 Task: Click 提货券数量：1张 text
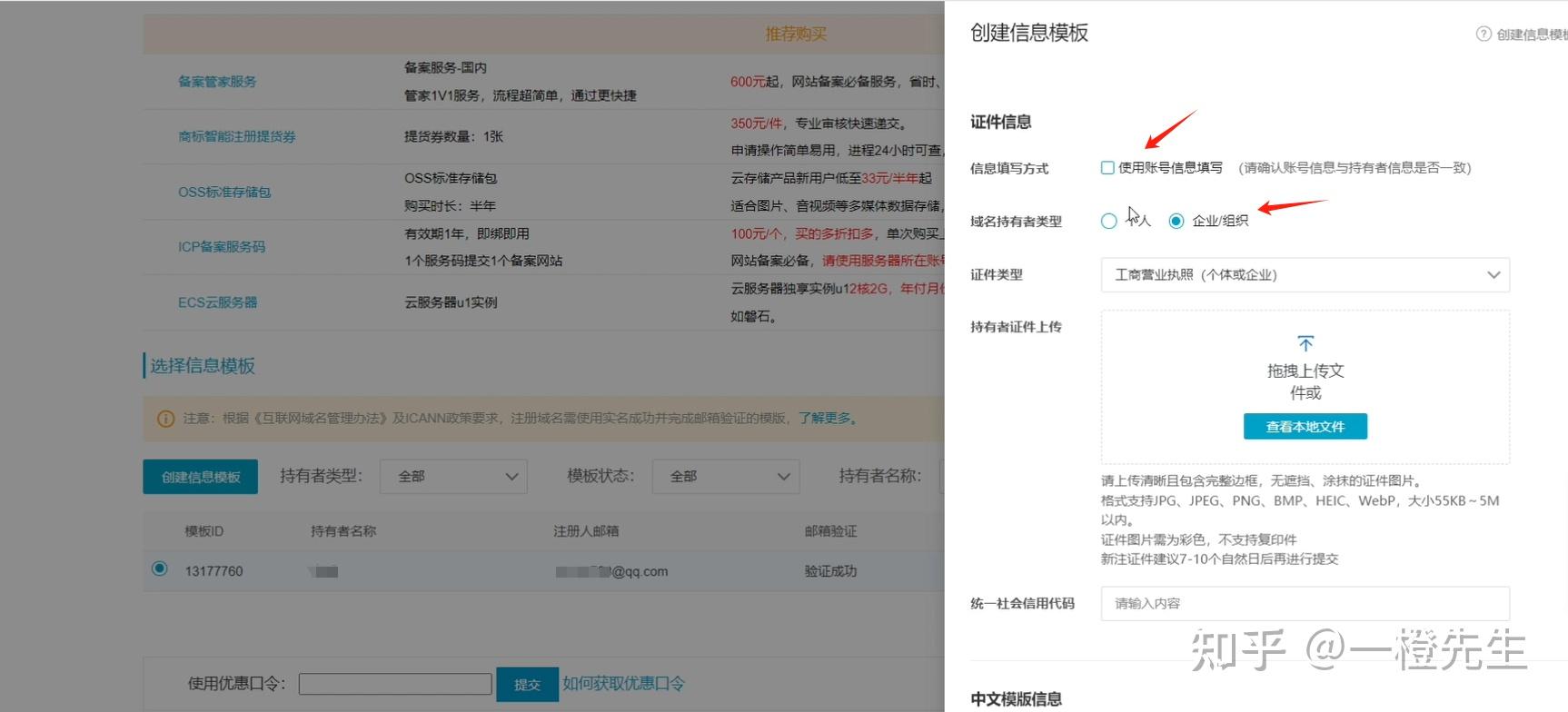(x=453, y=137)
